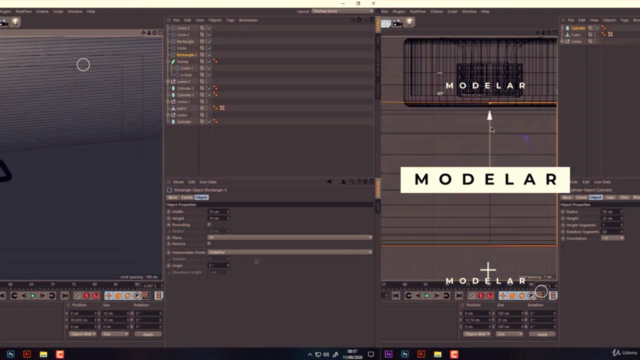Click the viewport move-camera icon in left window
The image size is (640, 360).
pyautogui.click(x=144, y=33)
